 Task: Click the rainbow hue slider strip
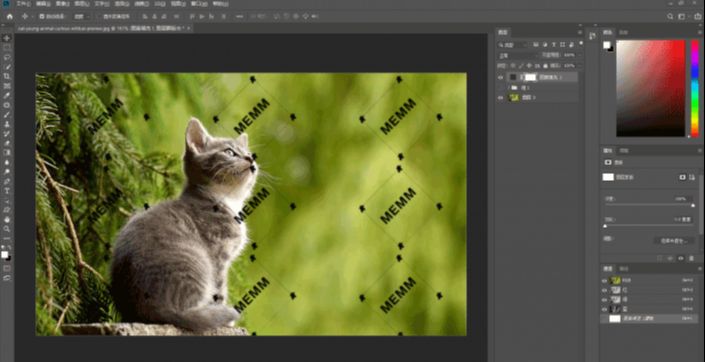(695, 88)
